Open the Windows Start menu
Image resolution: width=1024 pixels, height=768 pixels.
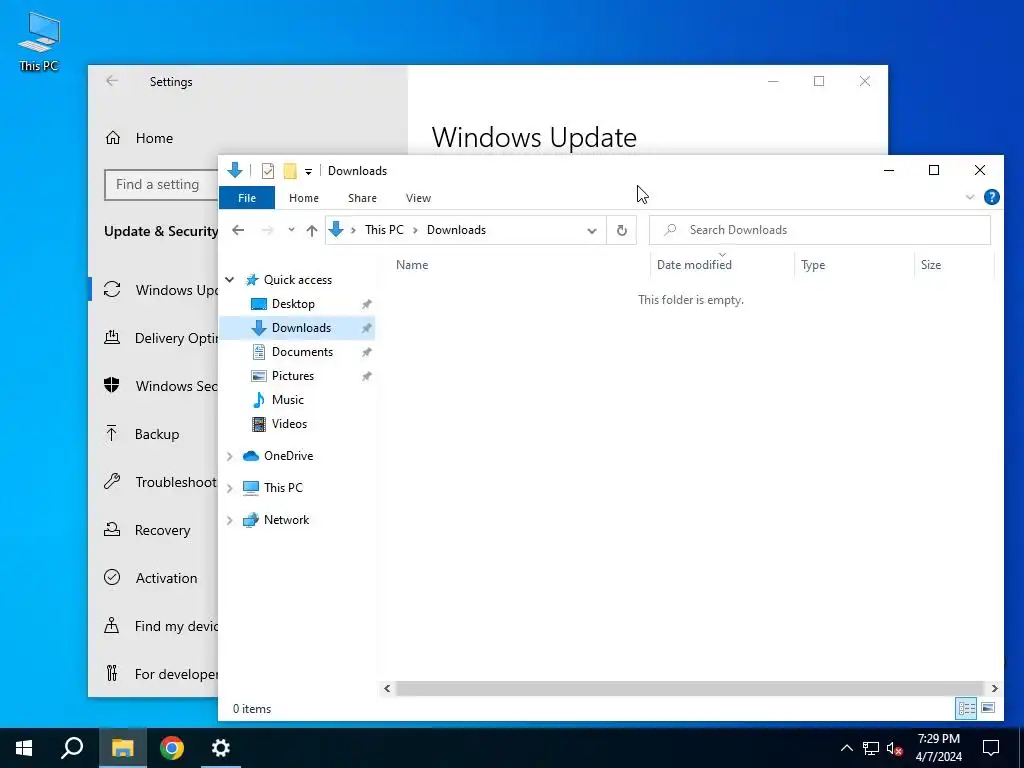click(24, 748)
